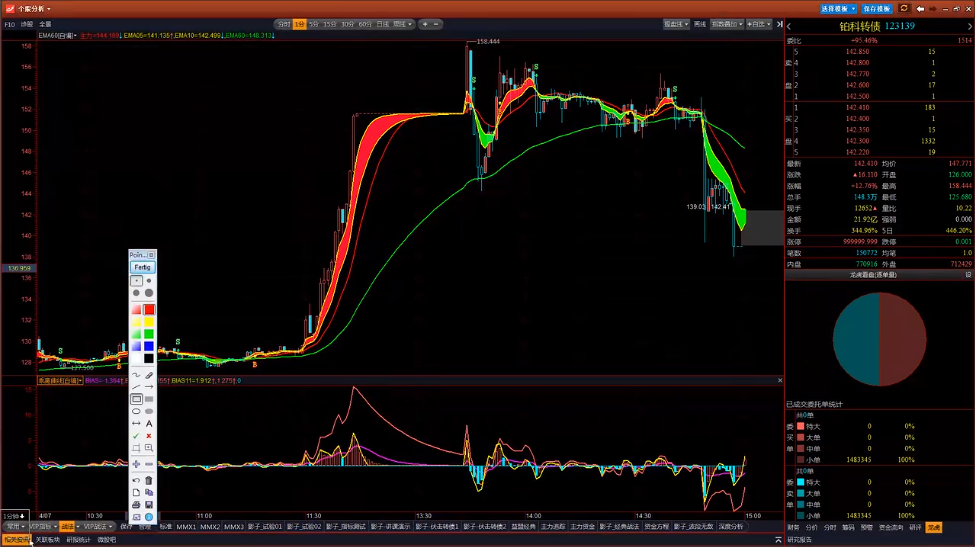Switch to the 主力追踪 indicator tab

pos(553,526)
